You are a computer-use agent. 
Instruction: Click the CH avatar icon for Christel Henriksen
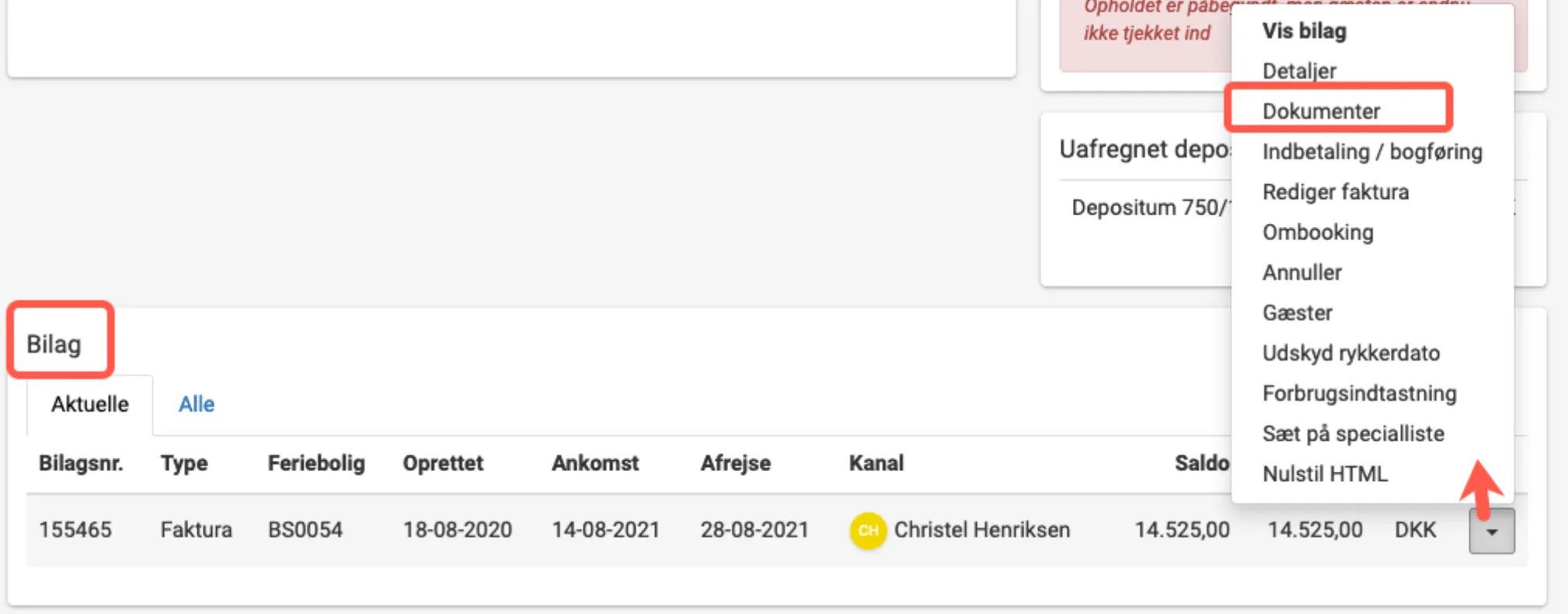[x=869, y=530]
